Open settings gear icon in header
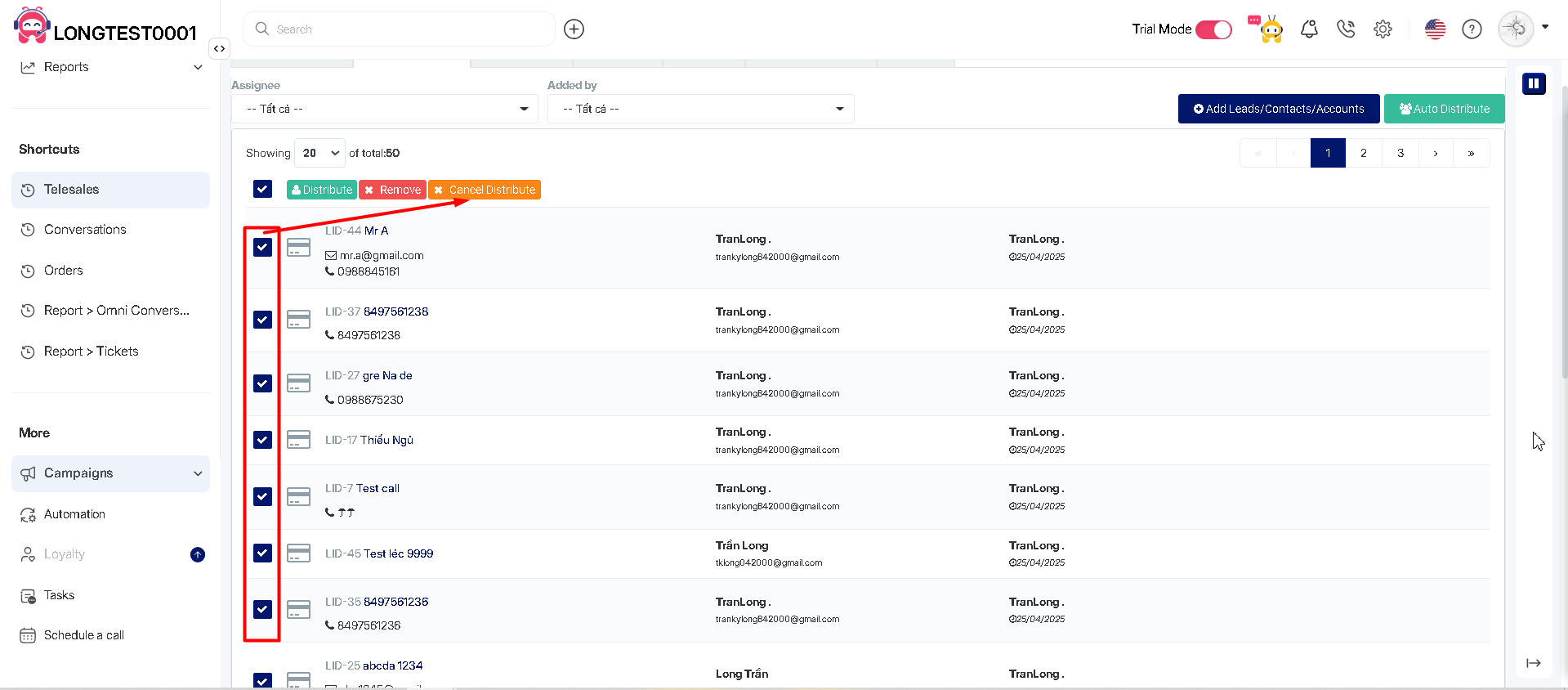 point(1383,29)
